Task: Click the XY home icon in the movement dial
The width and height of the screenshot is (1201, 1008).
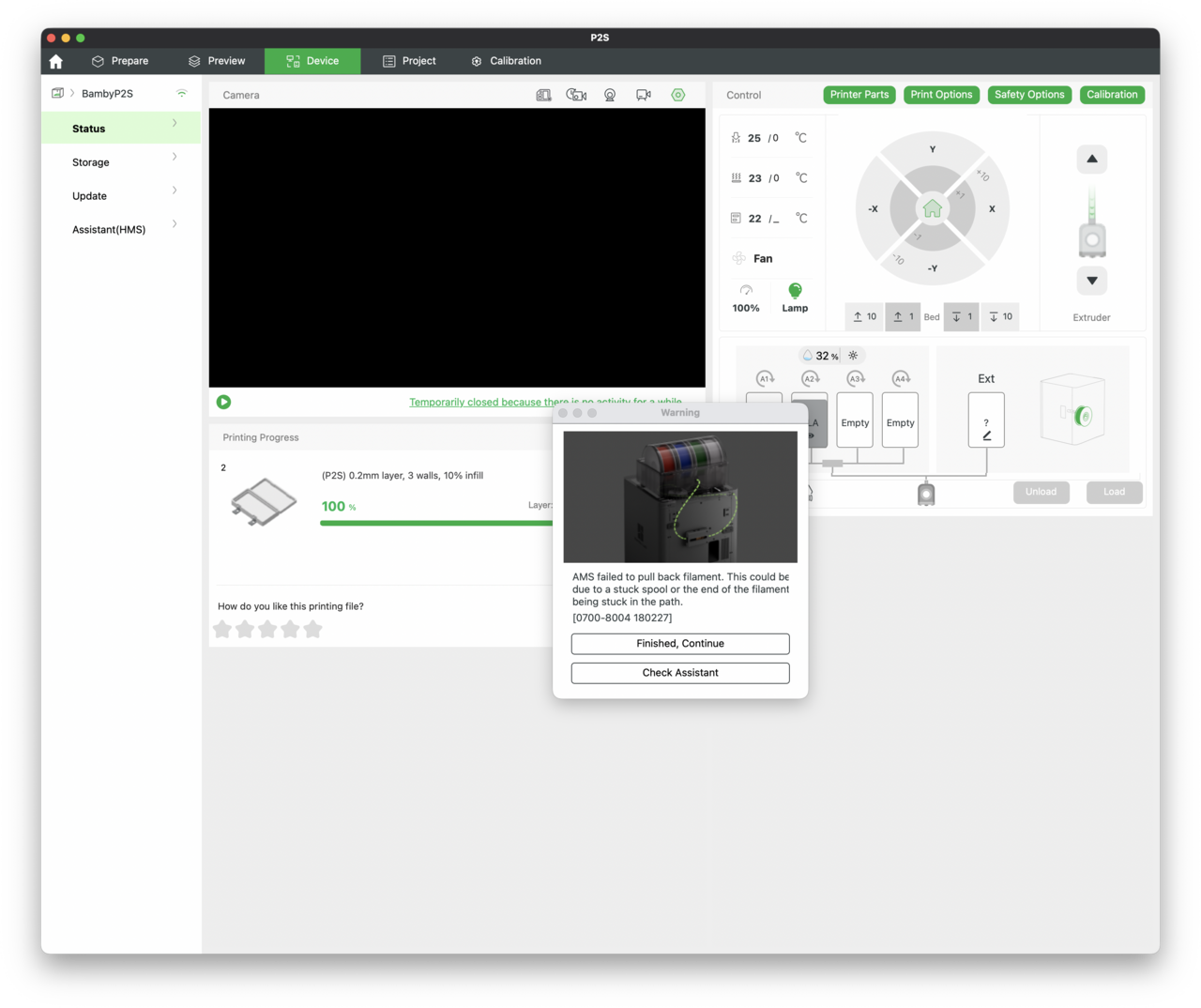Action: [932, 208]
